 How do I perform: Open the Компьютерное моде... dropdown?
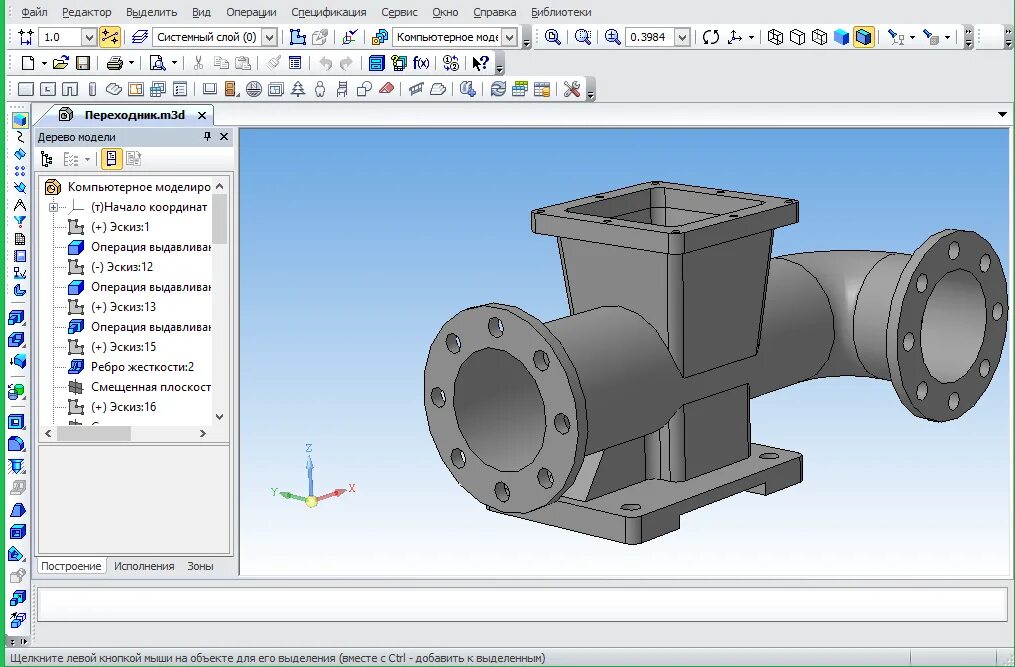(509, 37)
